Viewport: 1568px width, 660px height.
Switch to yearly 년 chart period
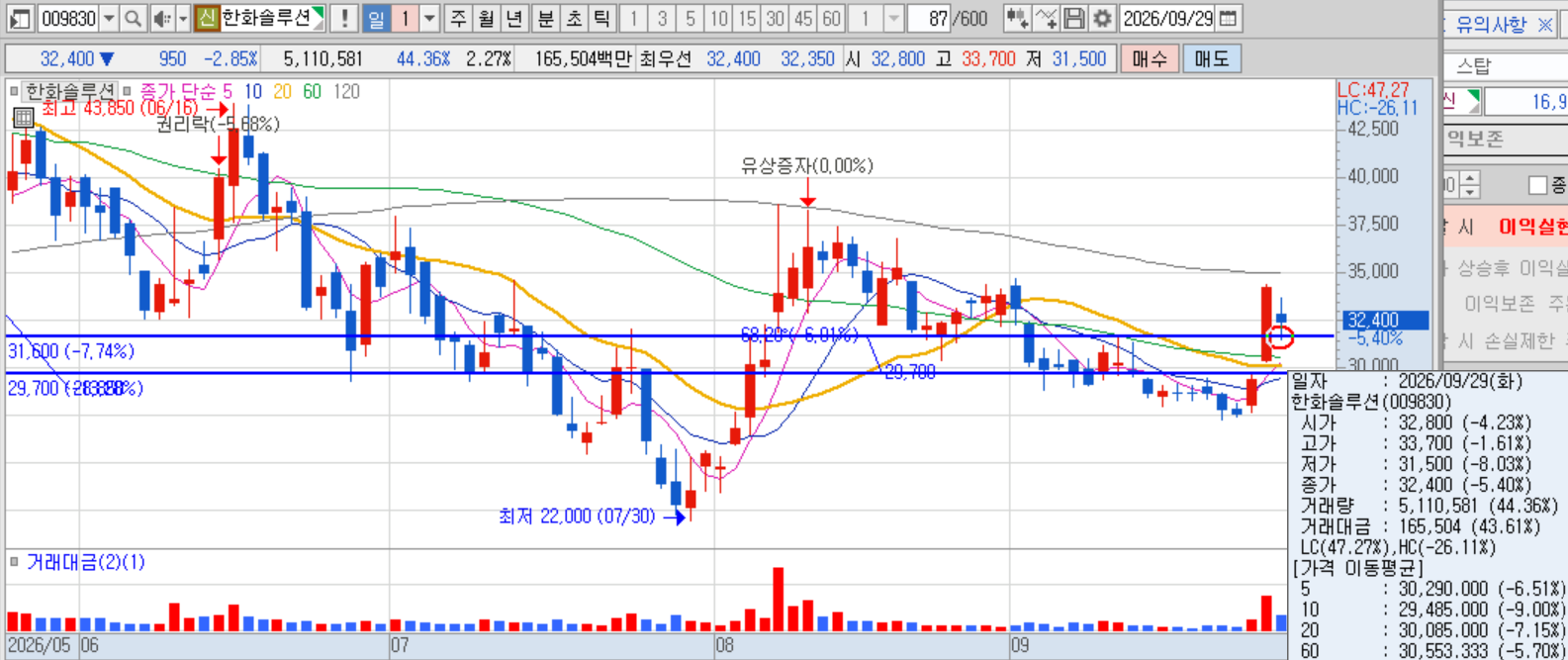coord(513,18)
